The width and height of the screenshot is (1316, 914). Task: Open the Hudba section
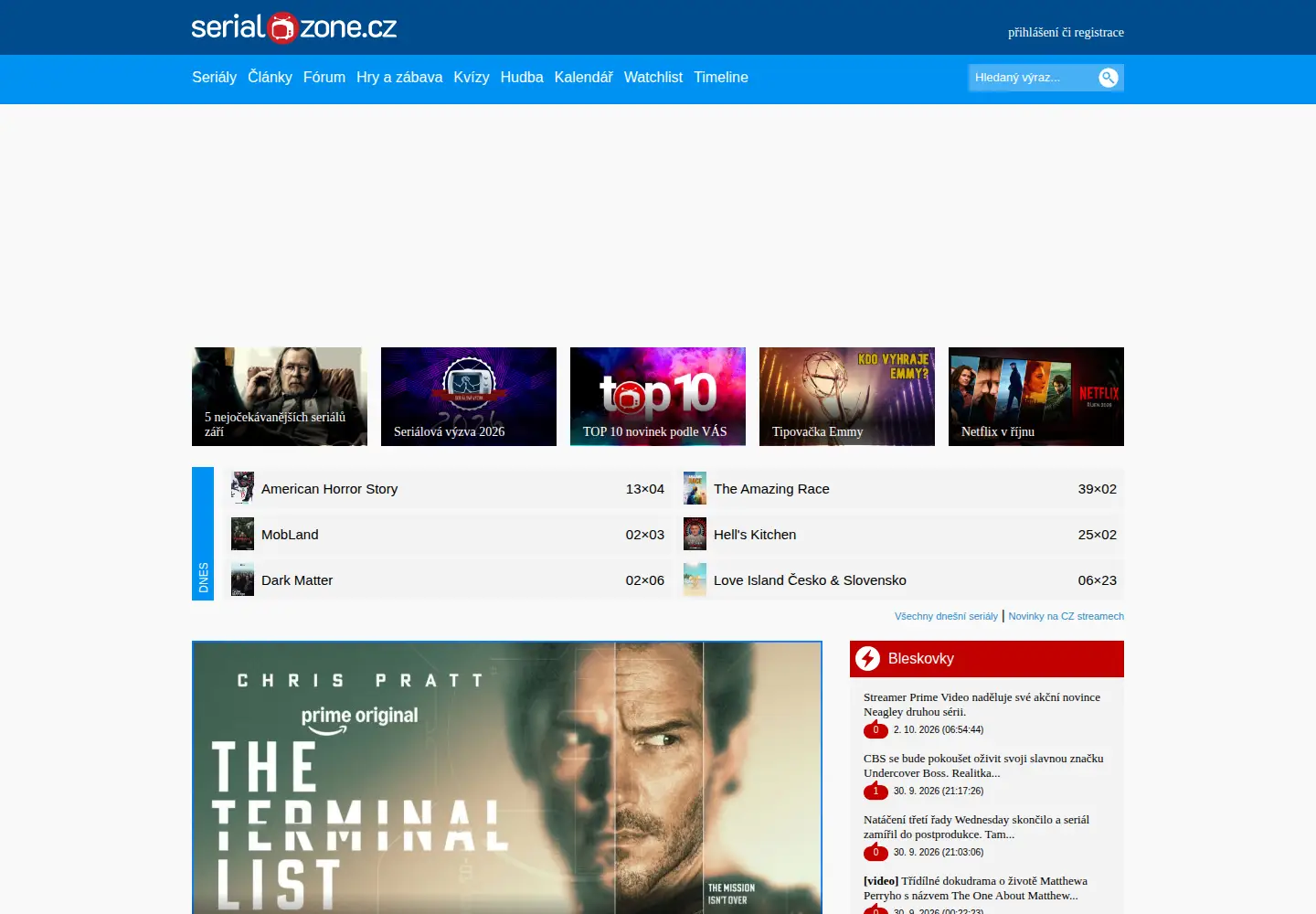522,78
